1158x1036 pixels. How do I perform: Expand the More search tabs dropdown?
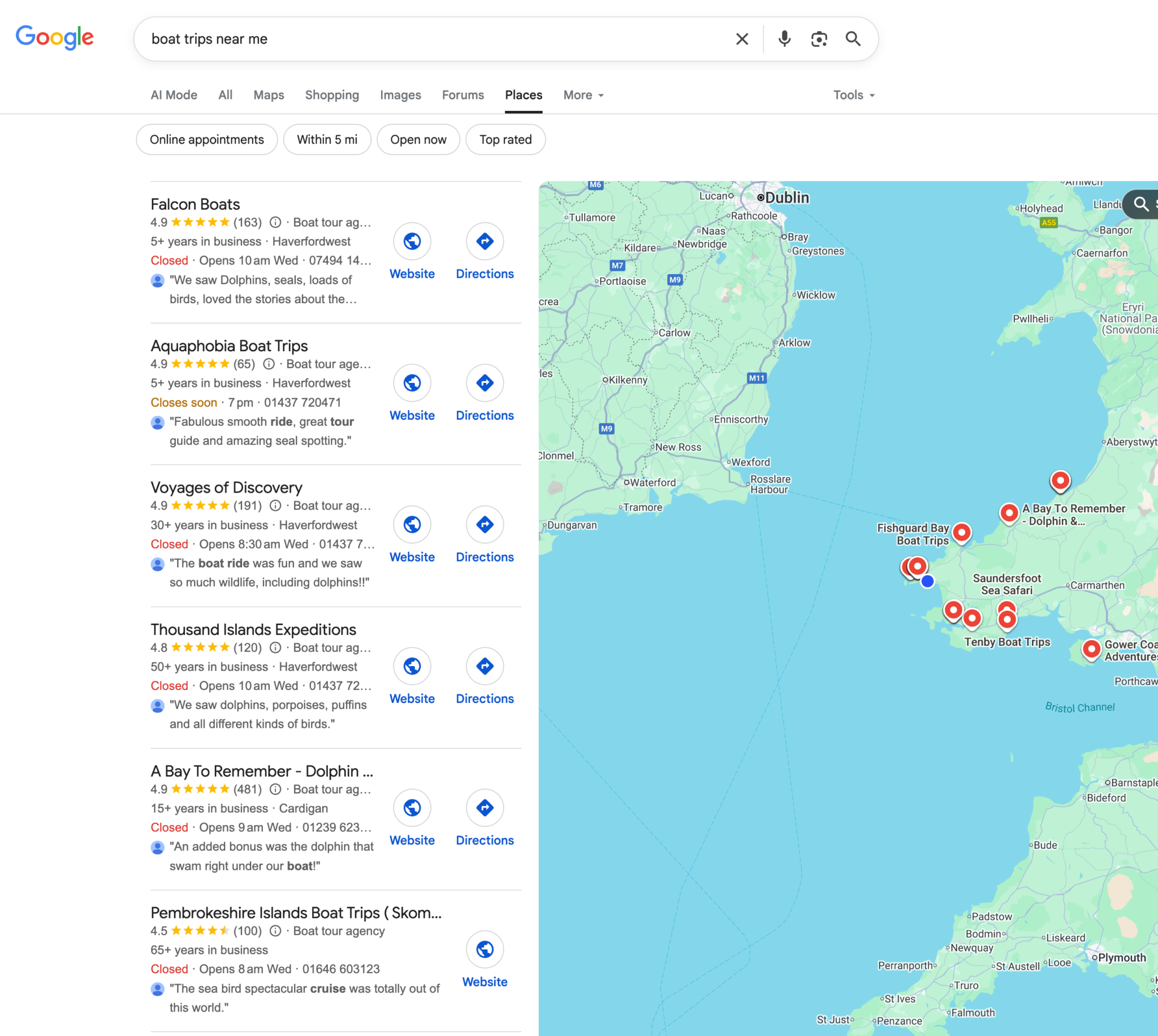point(584,95)
